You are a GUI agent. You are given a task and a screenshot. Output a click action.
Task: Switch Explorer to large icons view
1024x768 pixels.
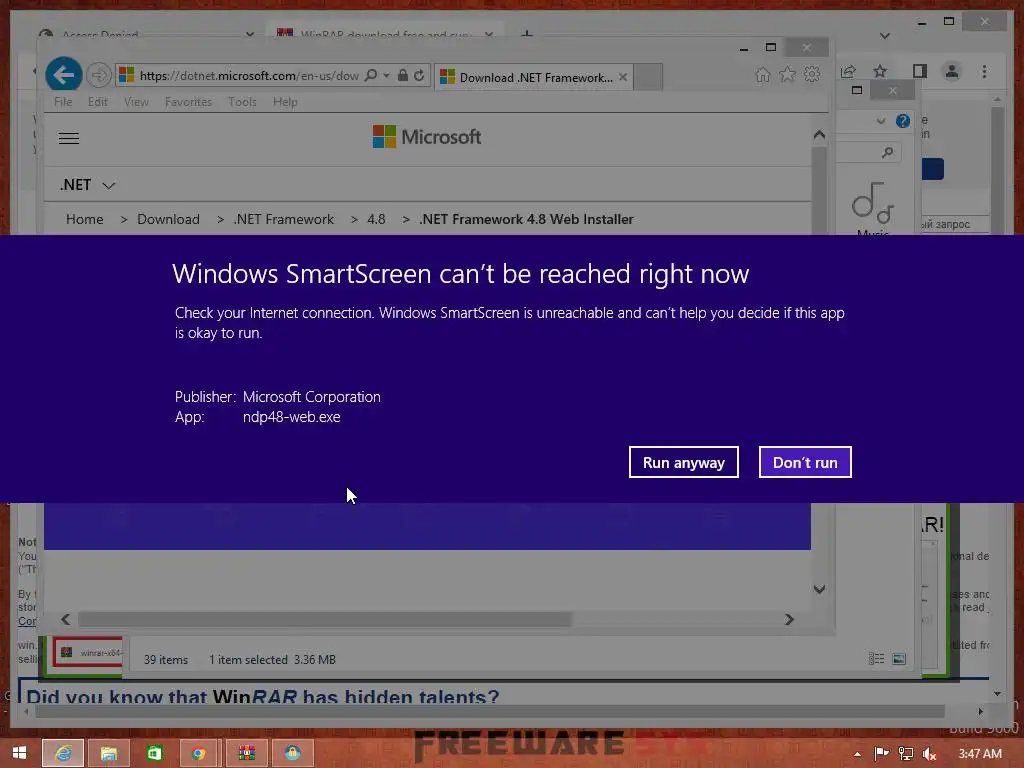tap(899, 659)
